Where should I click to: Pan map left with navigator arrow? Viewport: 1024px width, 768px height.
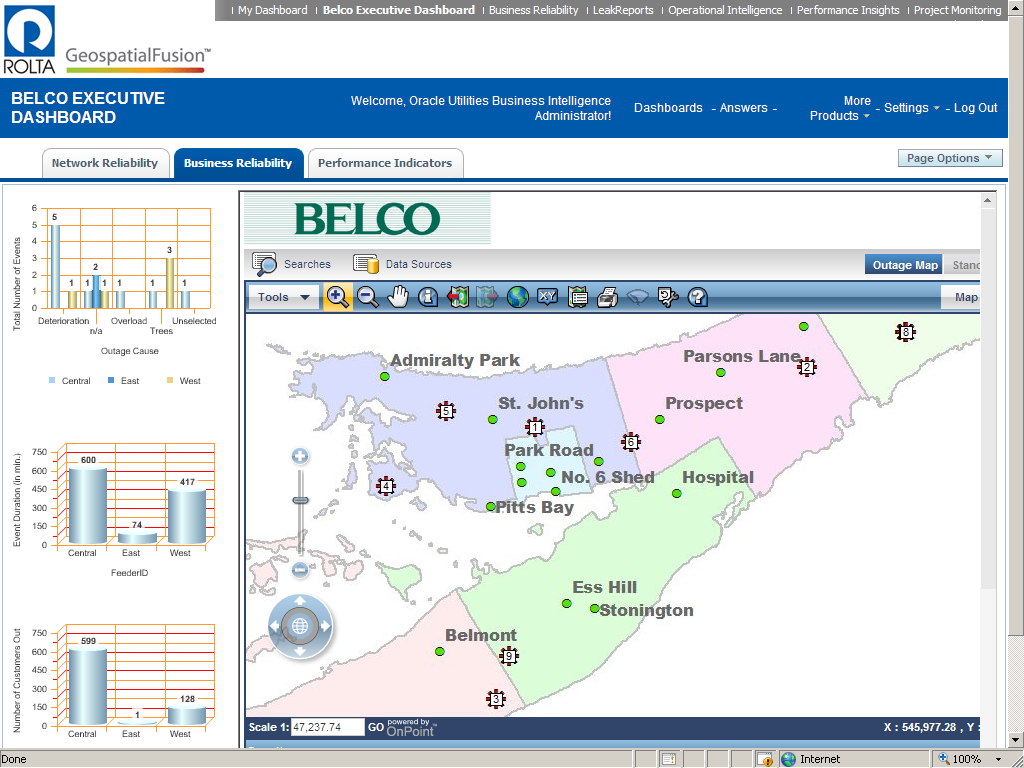274,626
